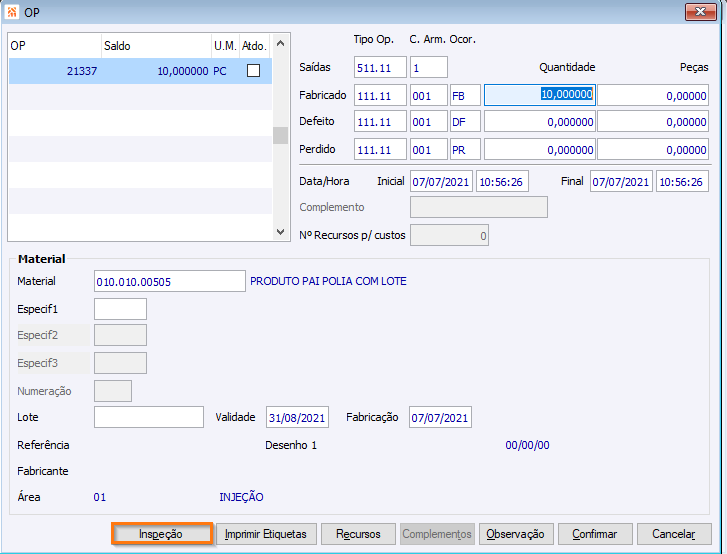This screenshot has height=554, width=727.
Task: Open the Observação button
Action: [516, 534]
